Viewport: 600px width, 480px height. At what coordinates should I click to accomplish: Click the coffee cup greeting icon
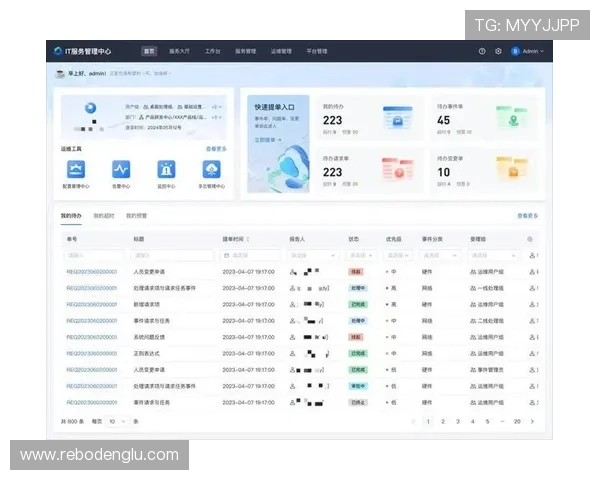pos(60,73)
